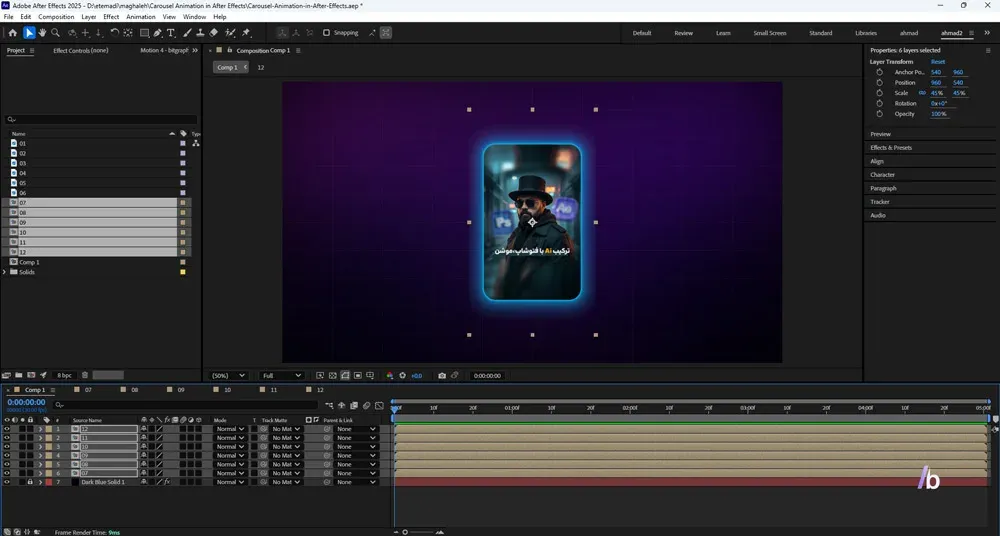
Task: Select the Pan Behind anchor point tool
Action: click(128, 33)
